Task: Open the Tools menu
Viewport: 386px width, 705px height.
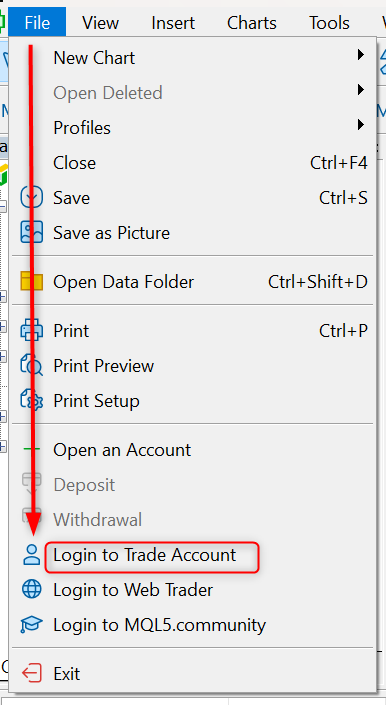Action: 329,22
